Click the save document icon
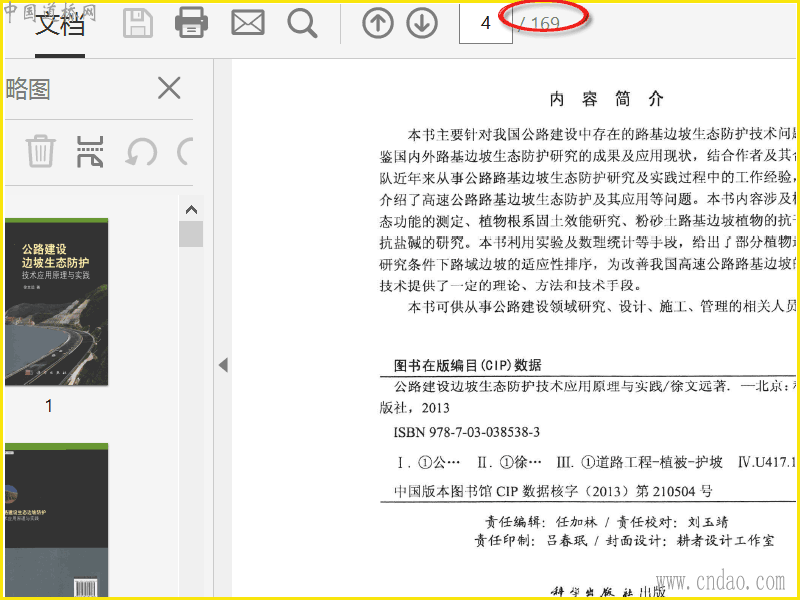The height and width of the screenshot is (600, 800). pyautogui.click(x=138, y=23)
